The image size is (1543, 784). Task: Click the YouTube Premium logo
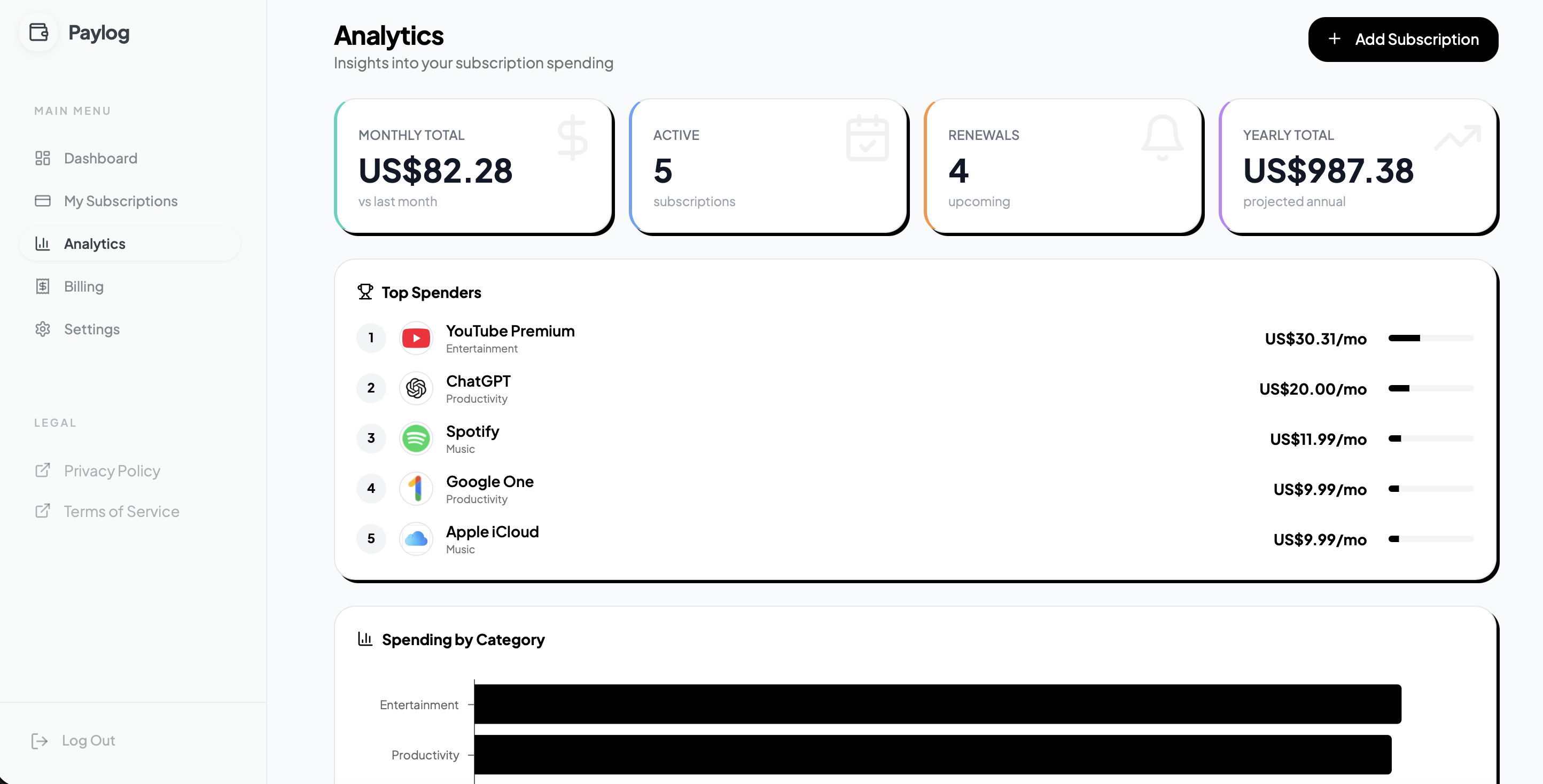click(x=416, y=337)
